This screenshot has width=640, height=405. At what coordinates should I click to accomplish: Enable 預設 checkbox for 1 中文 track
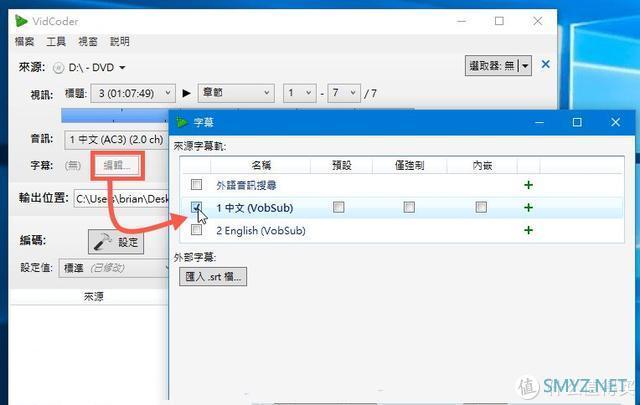coord(338,207)
